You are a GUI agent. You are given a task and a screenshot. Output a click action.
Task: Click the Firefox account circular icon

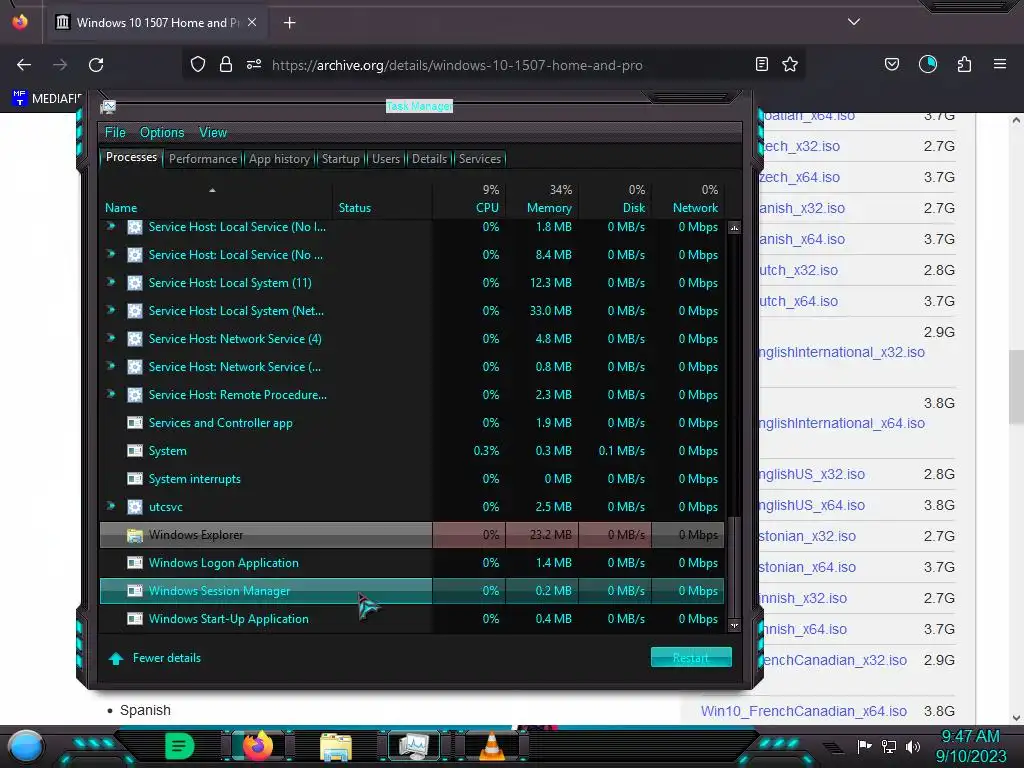[928, 64]
